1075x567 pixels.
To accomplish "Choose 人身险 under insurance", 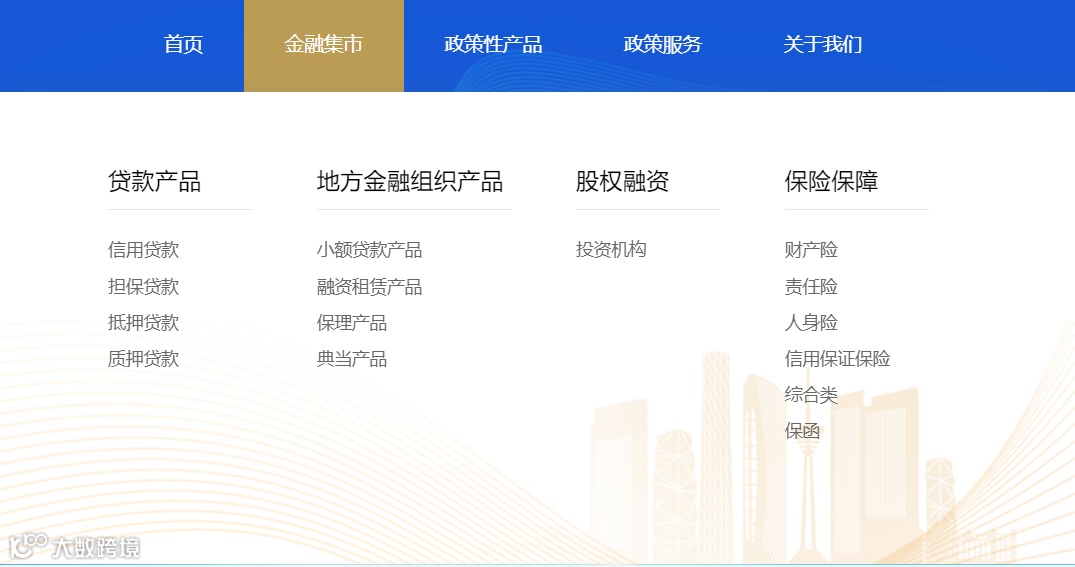I will 812,322.
